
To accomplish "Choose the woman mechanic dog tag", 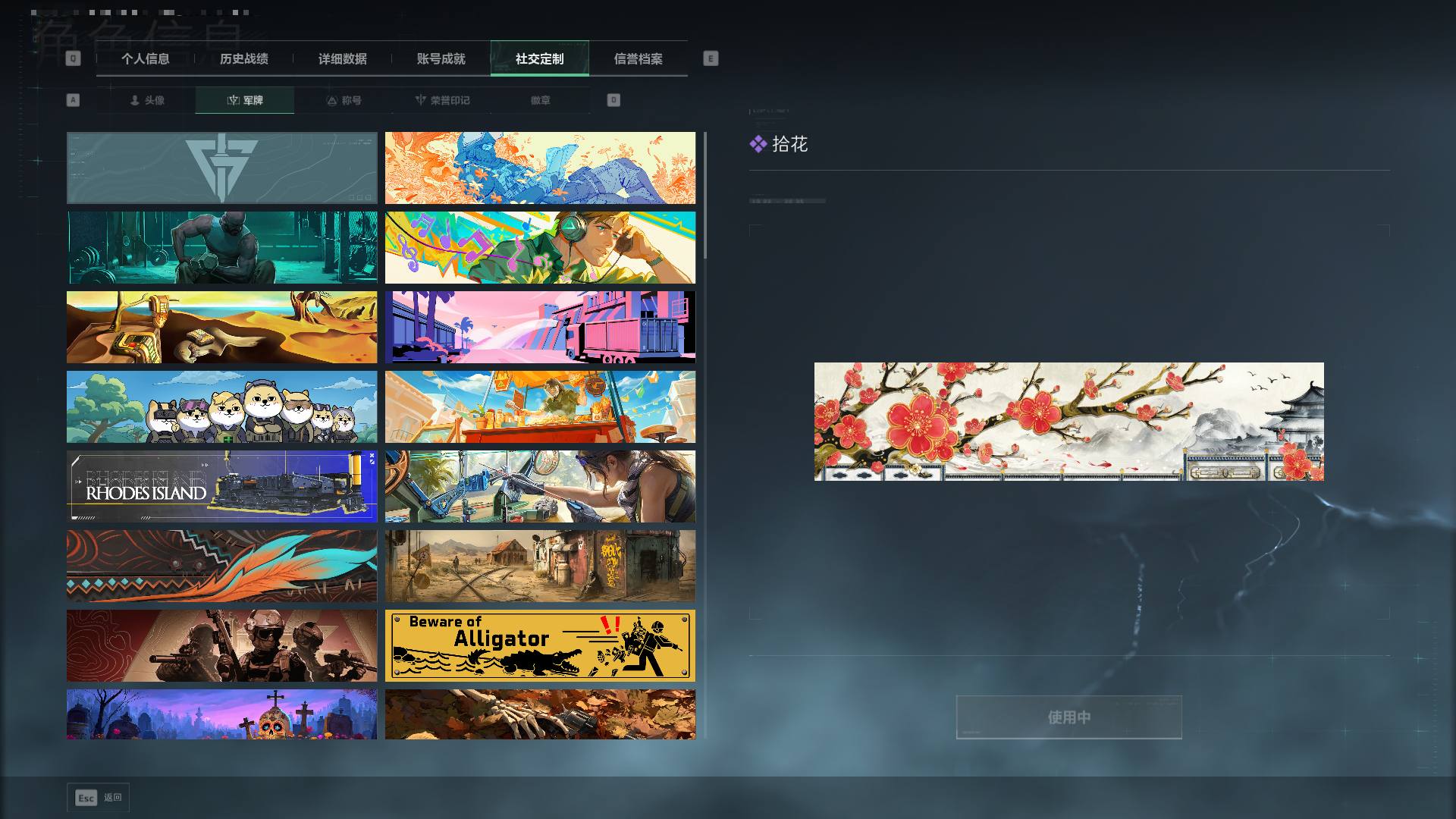I will coord(540,487).
